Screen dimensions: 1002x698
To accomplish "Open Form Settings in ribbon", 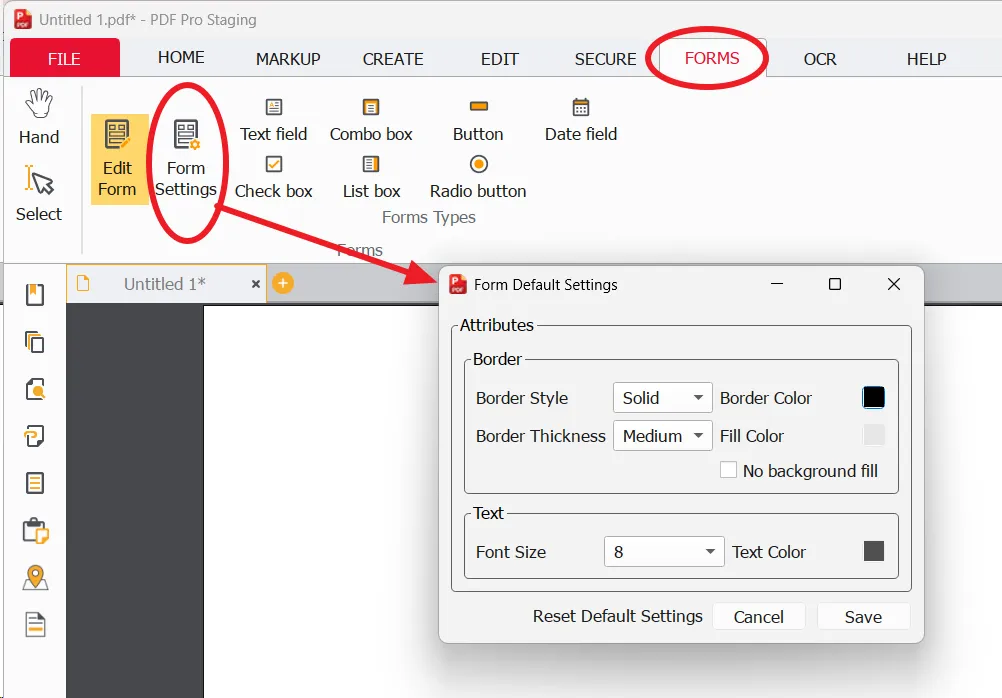I will click(x=186, y=160).
